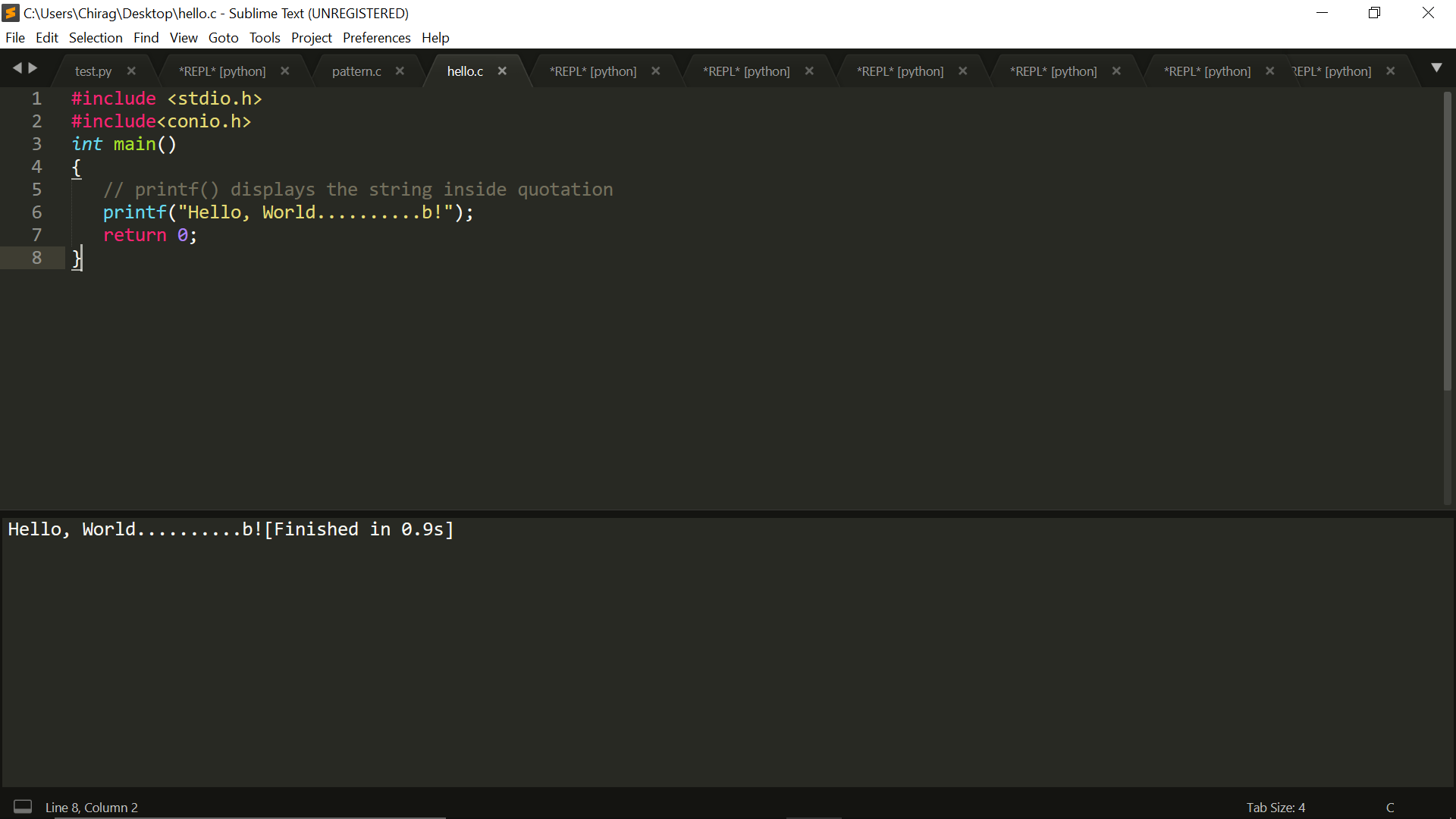This screenshot has width=1456, height=819.
Task: Click the Project menu icon
Action: click(x=311, y=38)
